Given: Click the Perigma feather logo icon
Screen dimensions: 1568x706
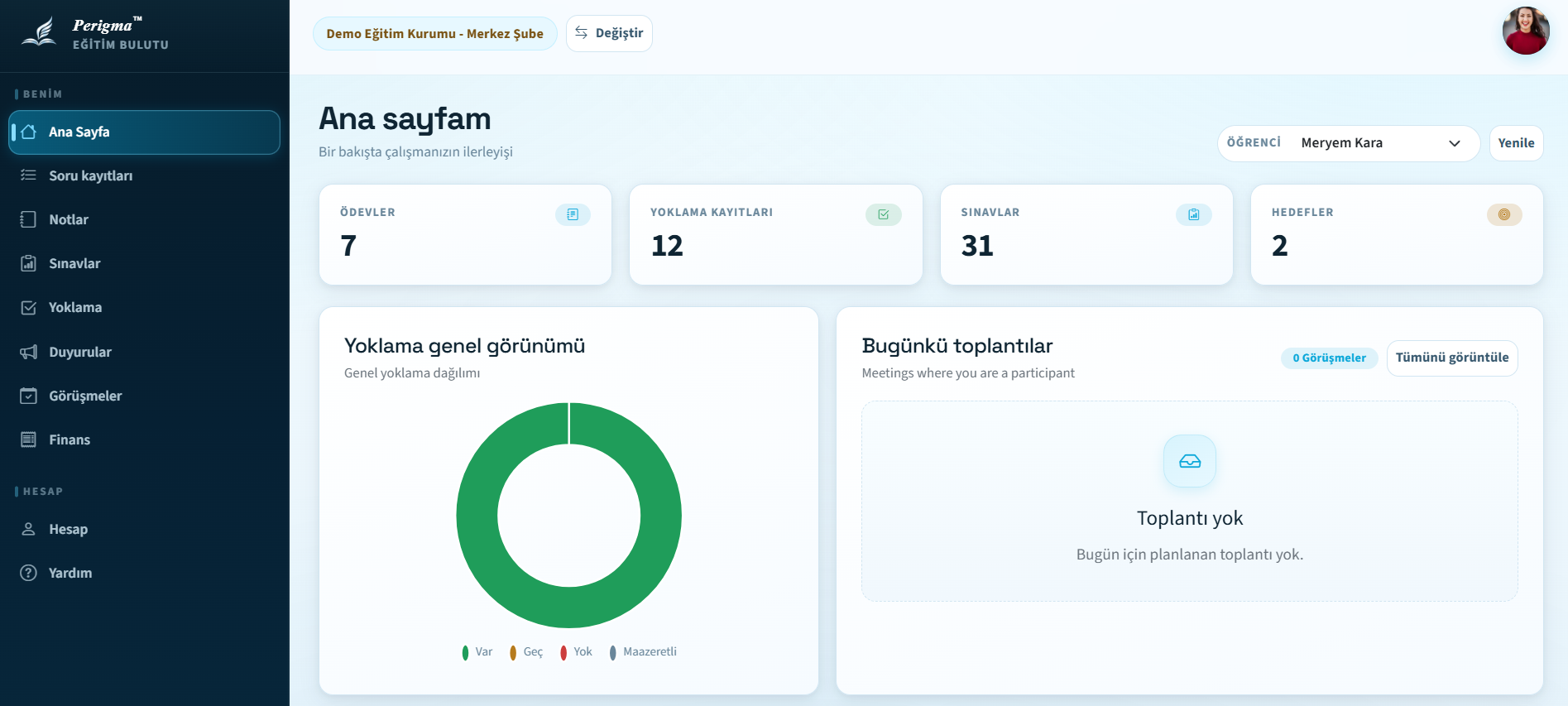Looking at the screenshot, I should 40,33.
